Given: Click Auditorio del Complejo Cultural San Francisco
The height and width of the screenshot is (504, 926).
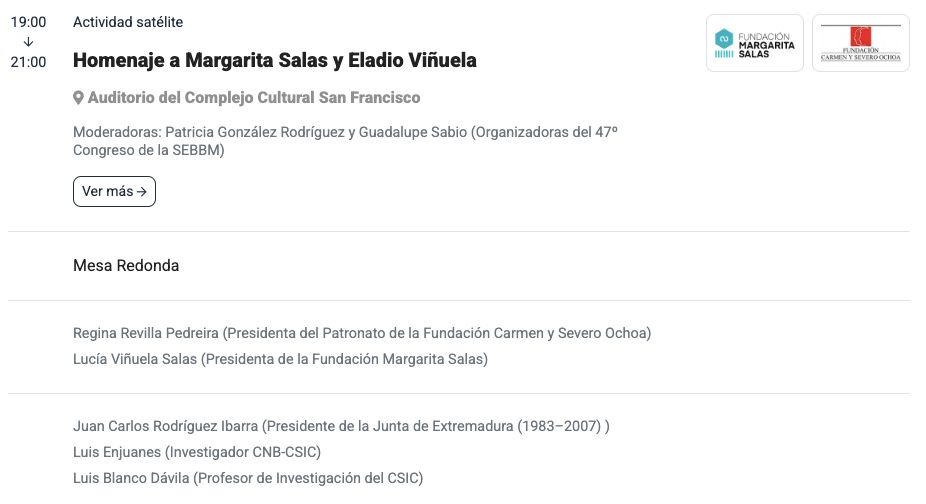Looking at the screenshot, I should [x=254, y=98].
